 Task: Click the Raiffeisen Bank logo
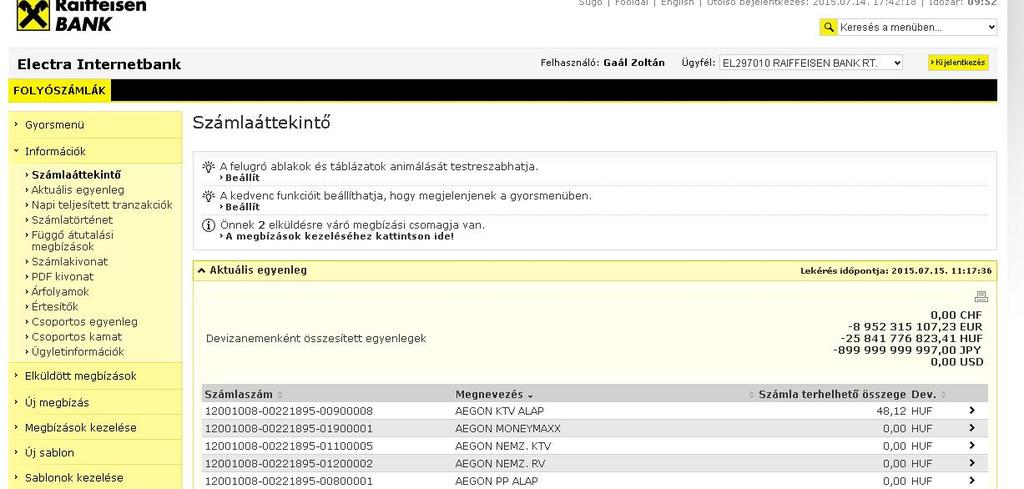pos(81,16)
